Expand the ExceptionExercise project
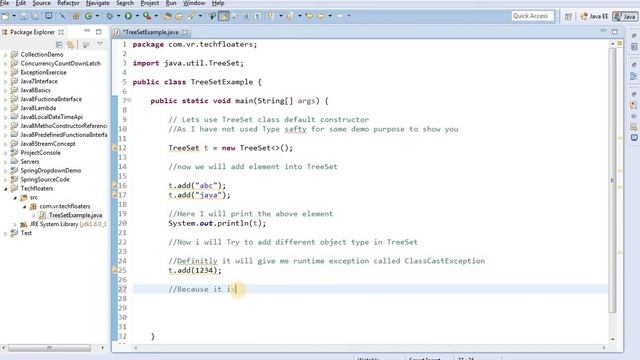 coord(5,73)
